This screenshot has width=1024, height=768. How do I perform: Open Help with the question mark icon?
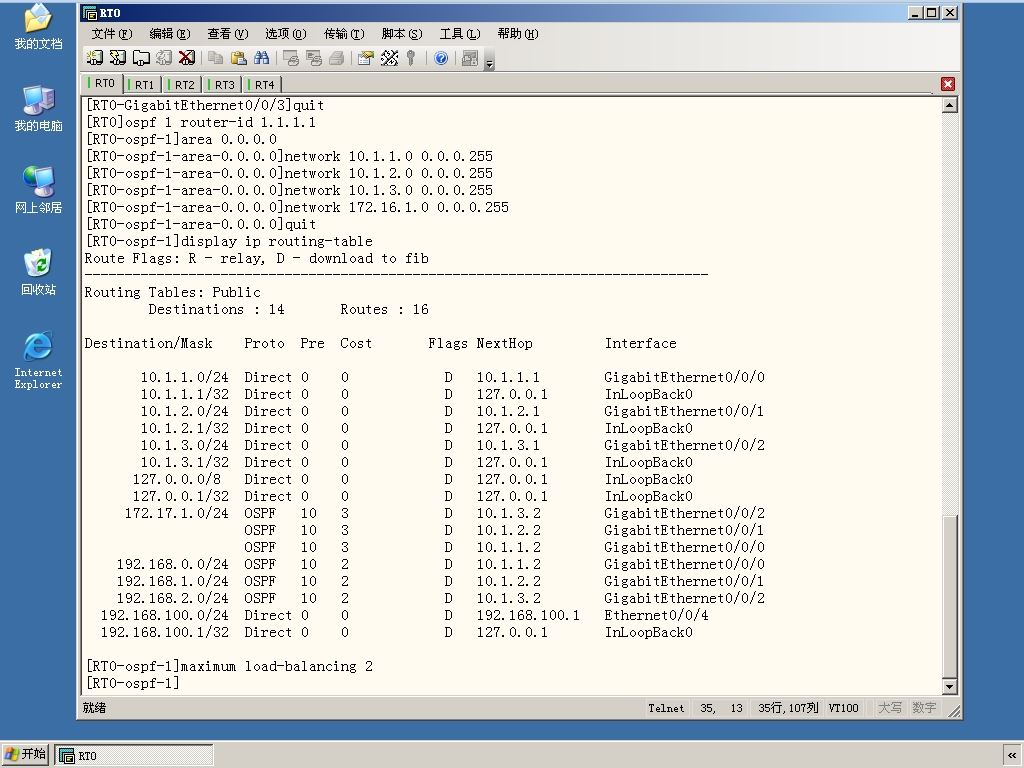(x=441, y=58)
